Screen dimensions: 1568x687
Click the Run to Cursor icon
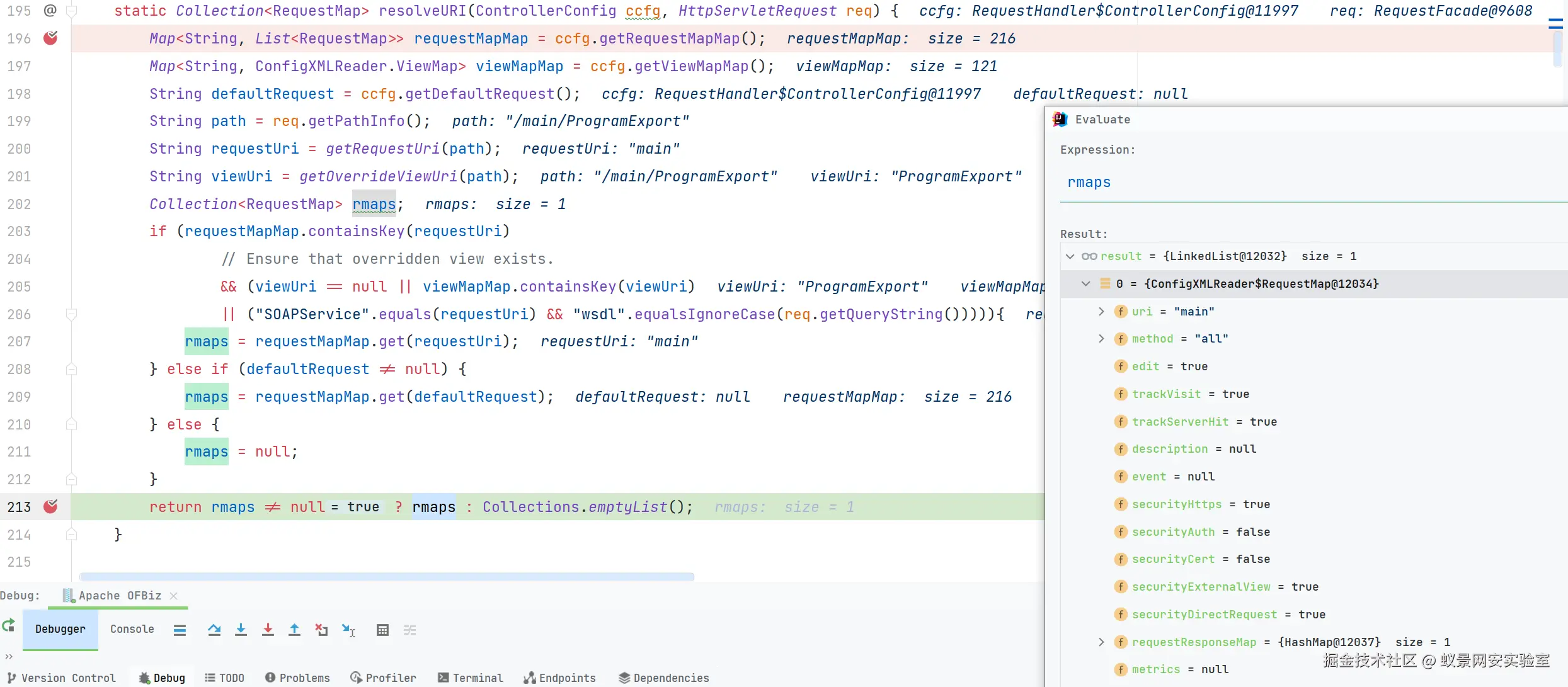348,630
